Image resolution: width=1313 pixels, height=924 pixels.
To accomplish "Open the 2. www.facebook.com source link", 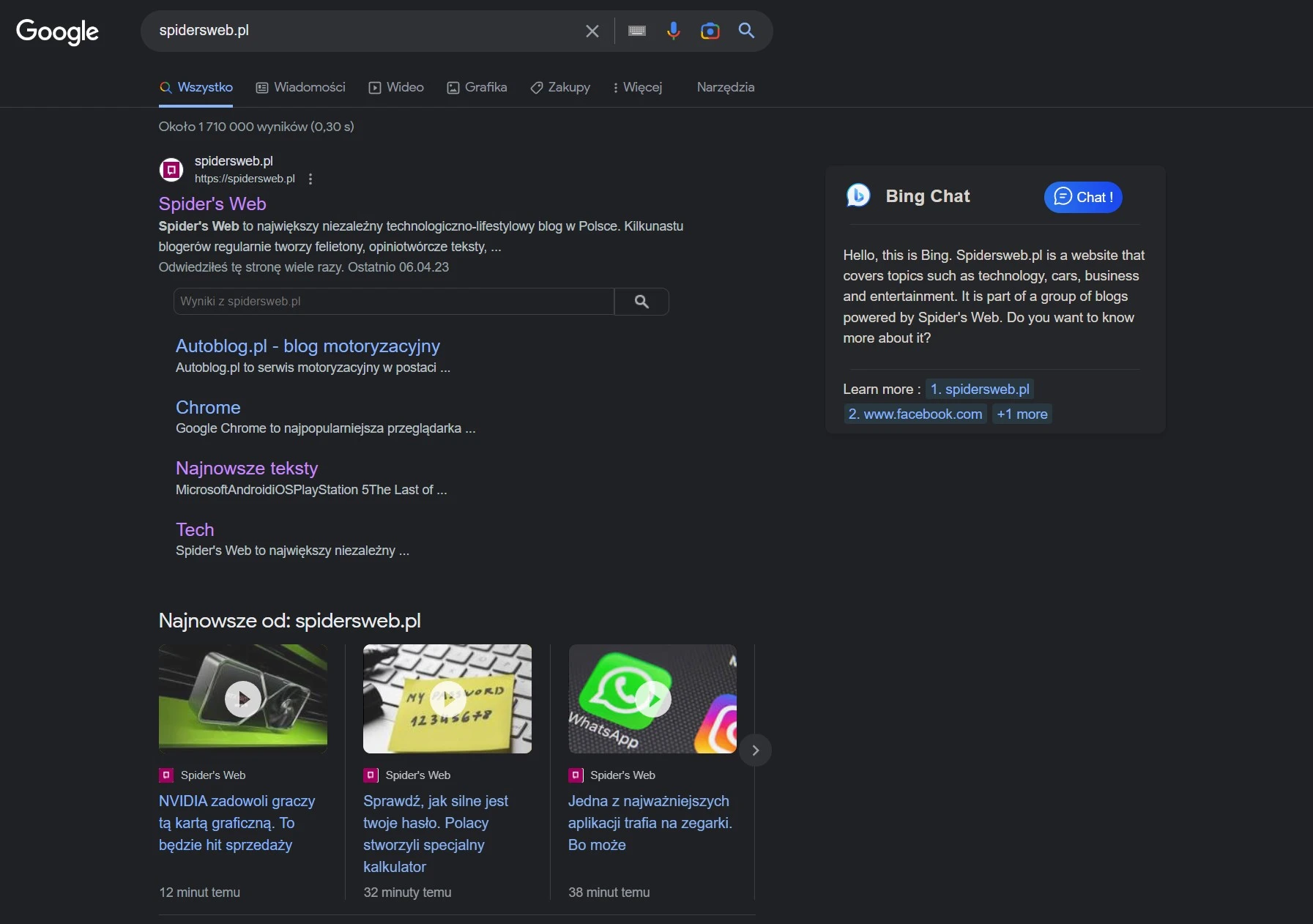I will 915,414.
